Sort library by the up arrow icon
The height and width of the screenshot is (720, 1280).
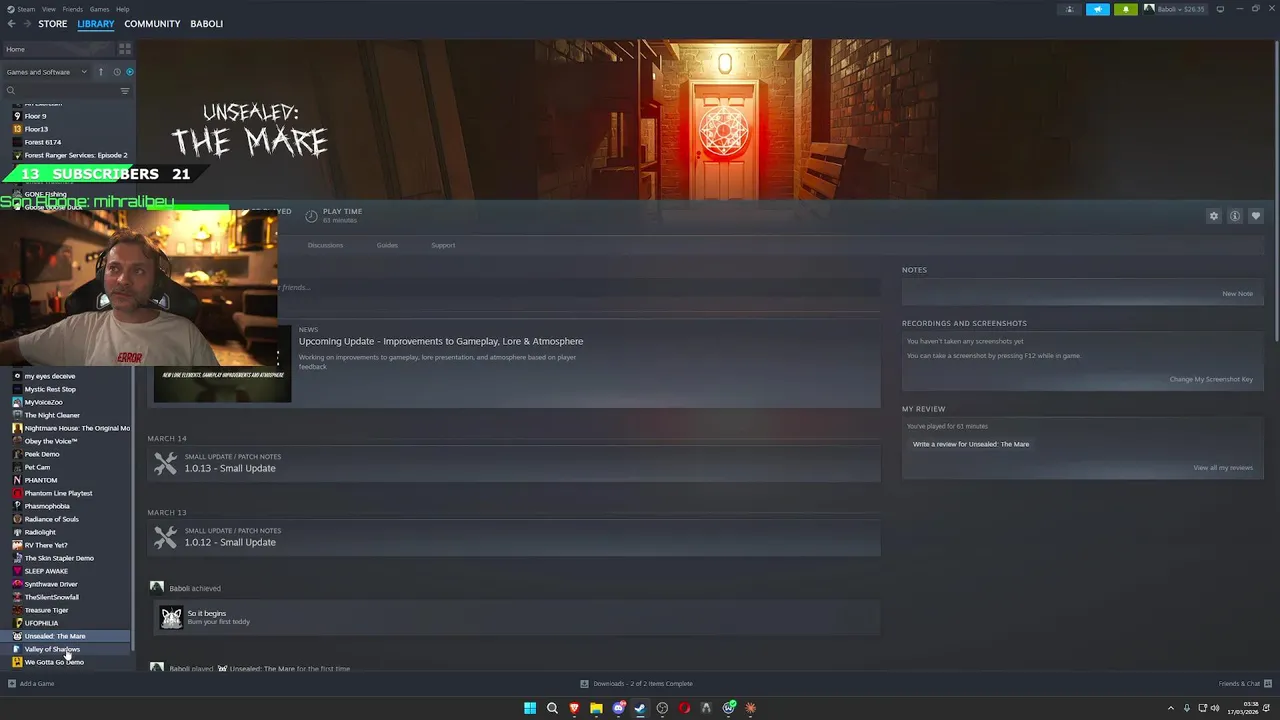tap(100, 72)
